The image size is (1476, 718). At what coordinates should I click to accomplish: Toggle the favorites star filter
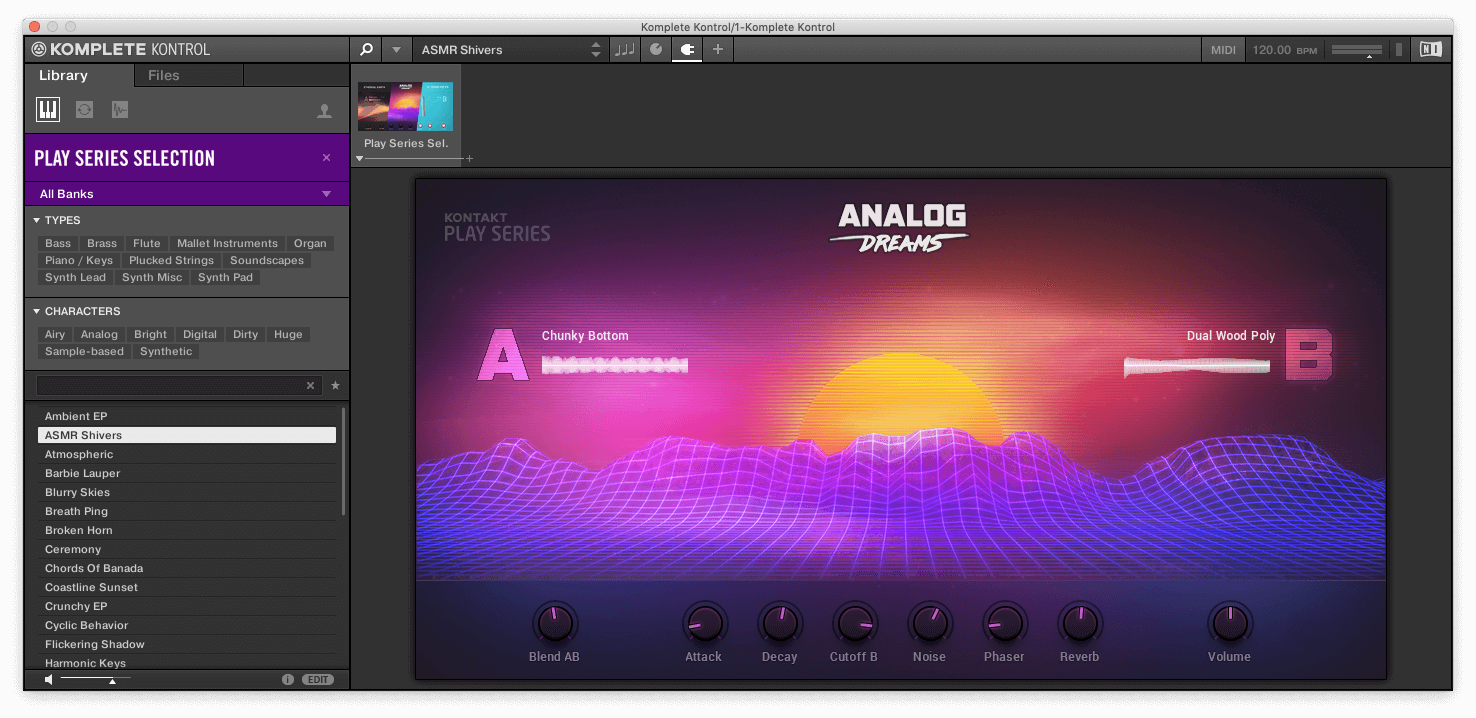[335, 385]
